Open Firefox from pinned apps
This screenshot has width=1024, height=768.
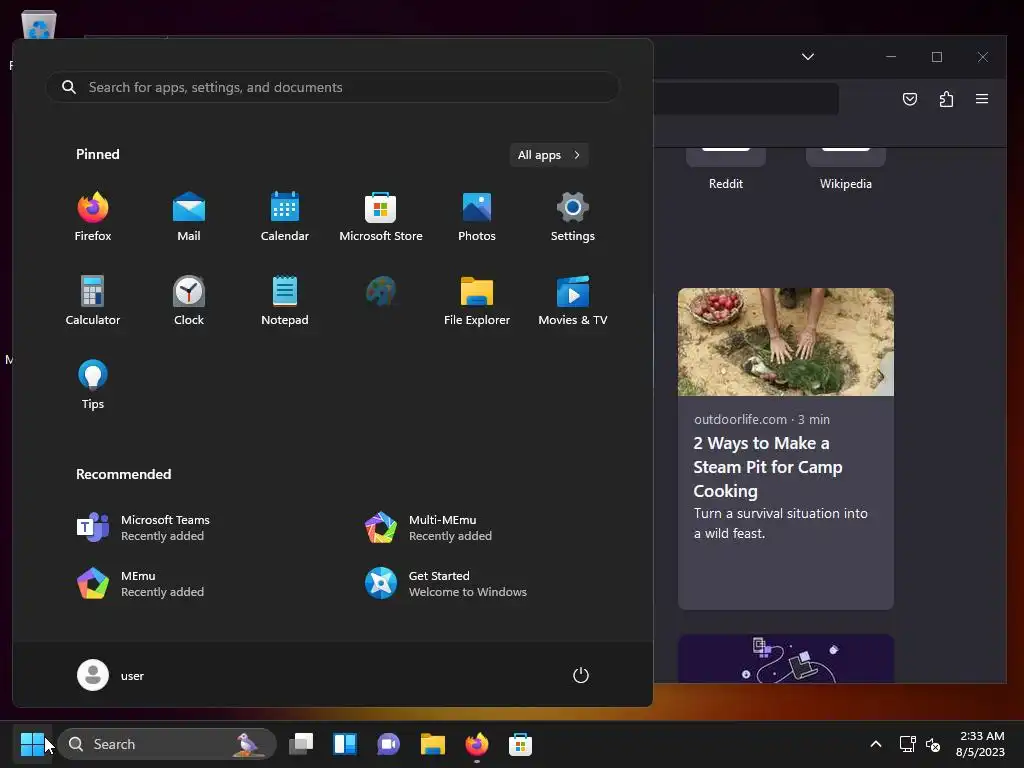(x=93, y=217)
